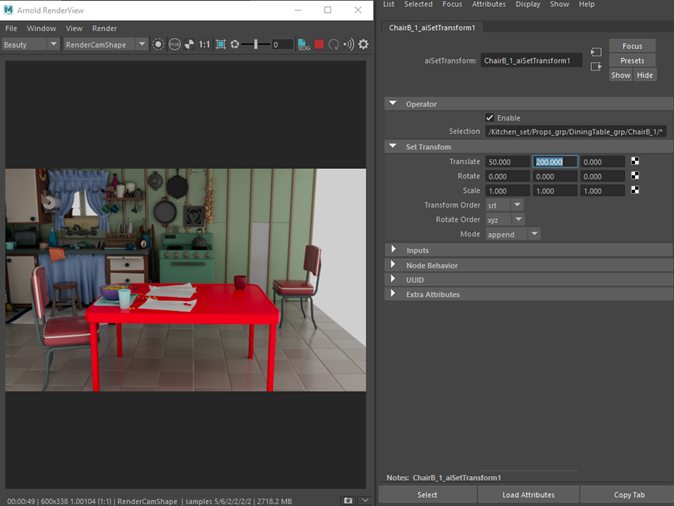Image resolution: width=674 pixels, height=506 pixels.
Task: Click the go to input connection icon
Action: tap(596, 52)
